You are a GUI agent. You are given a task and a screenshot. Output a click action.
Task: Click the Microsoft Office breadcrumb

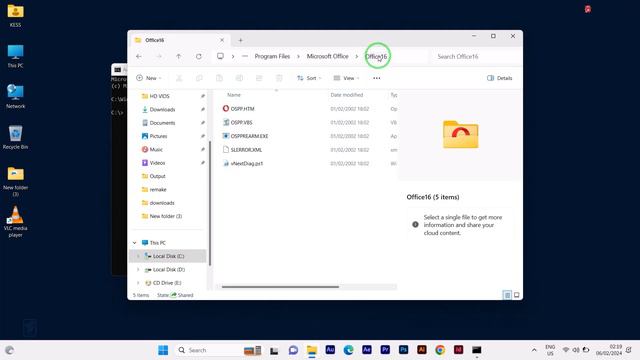point(328,56)
